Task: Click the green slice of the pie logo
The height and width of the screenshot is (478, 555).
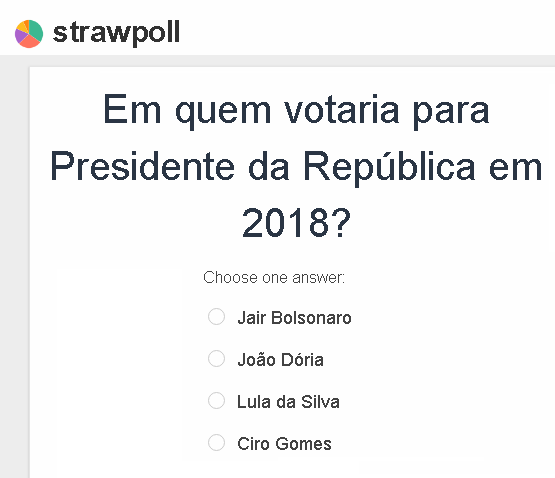Action: click(36, 30)
